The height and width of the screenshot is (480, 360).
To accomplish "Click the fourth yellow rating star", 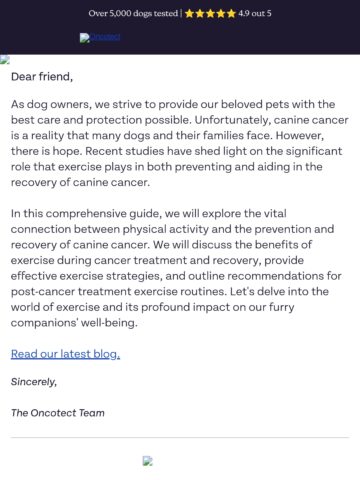I will pos(221,14).
